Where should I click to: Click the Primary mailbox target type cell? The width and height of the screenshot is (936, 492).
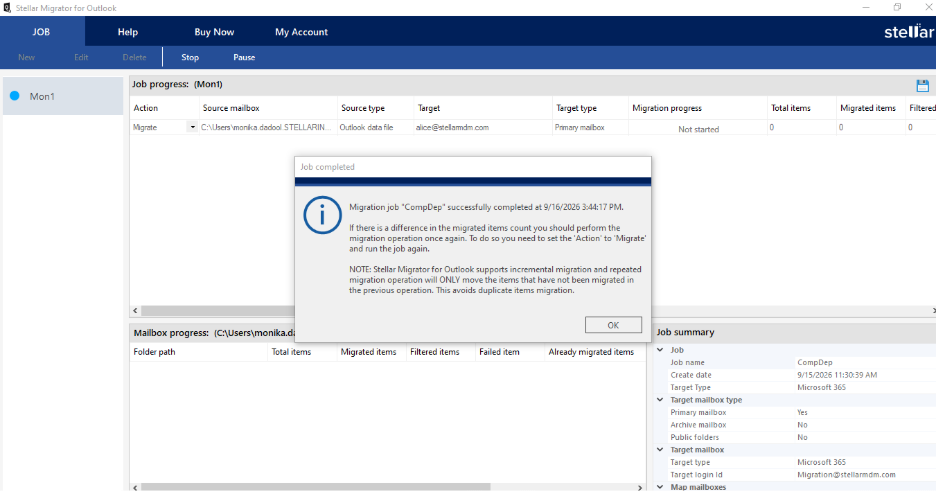[x=590, y=127]
